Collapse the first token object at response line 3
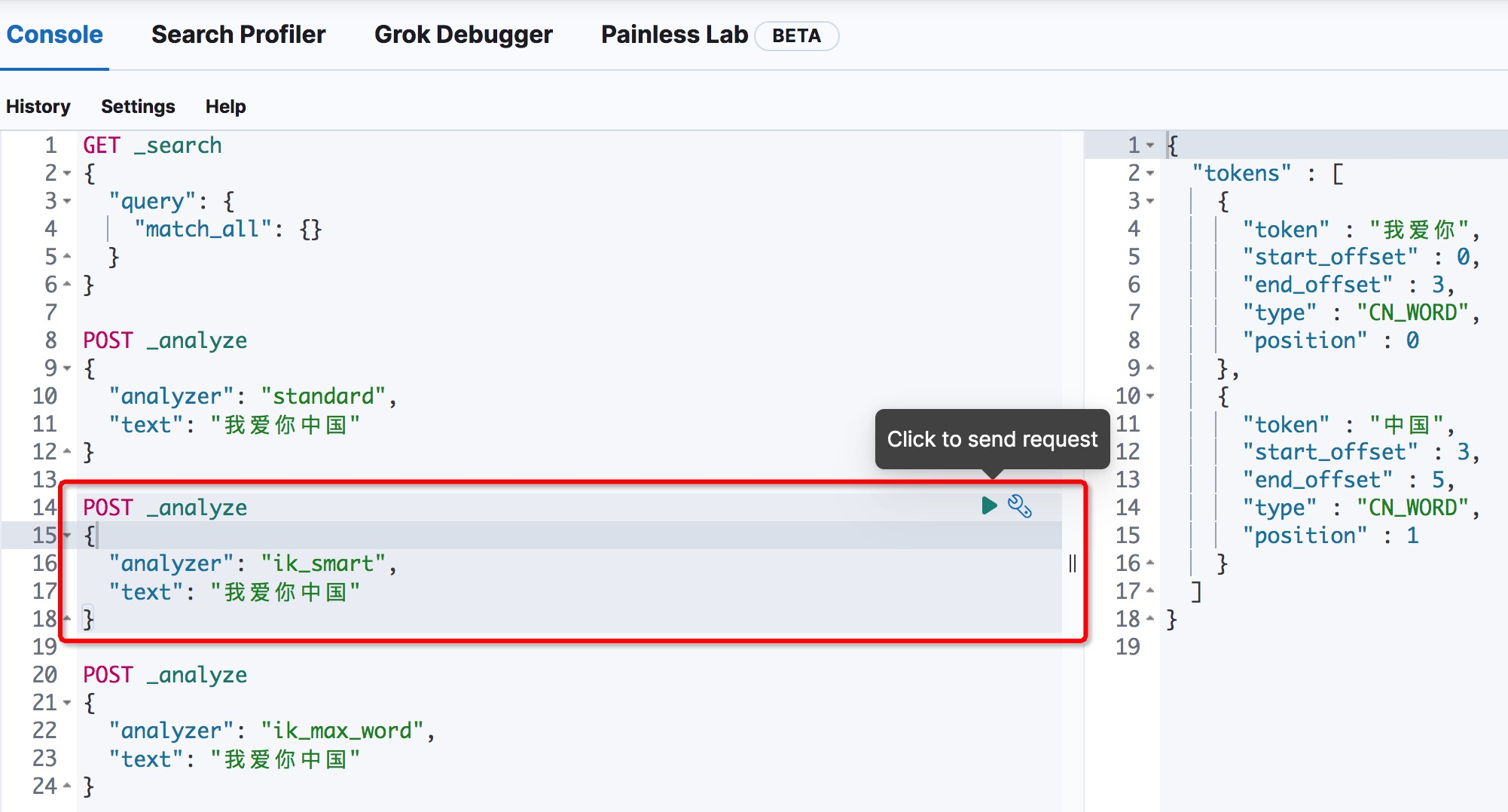This screenshot has height=812, width=1508. [1150, 201]
